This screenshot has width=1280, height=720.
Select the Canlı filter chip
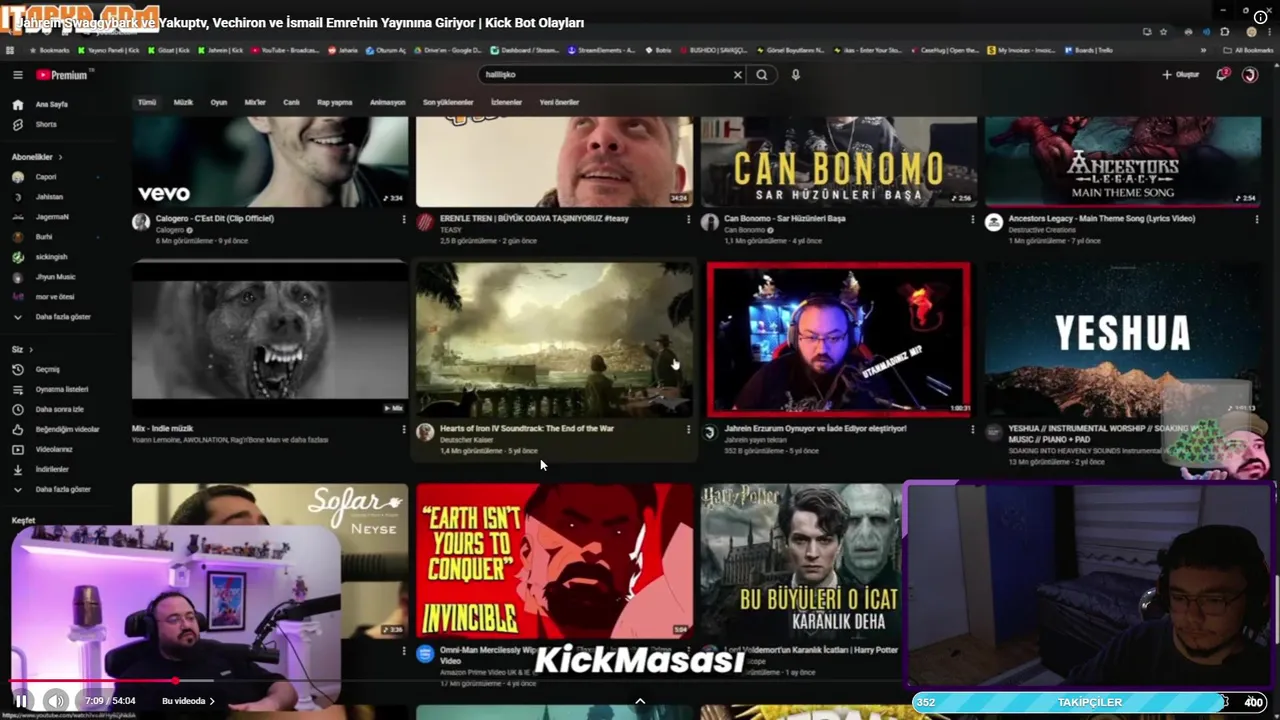click(x=291, y=102)
